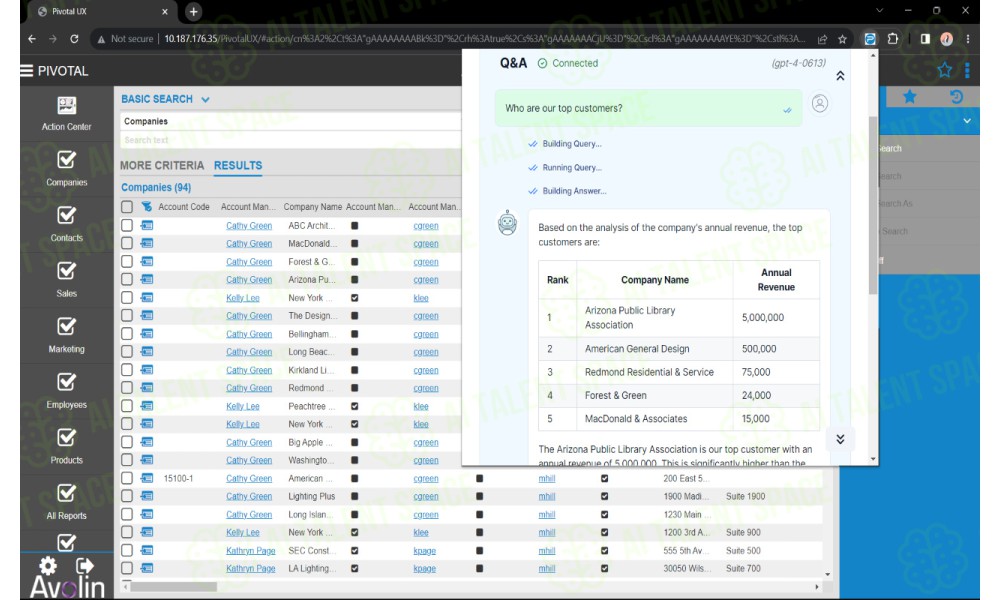Open settings gear at sidebar bottom

[48, 566]
